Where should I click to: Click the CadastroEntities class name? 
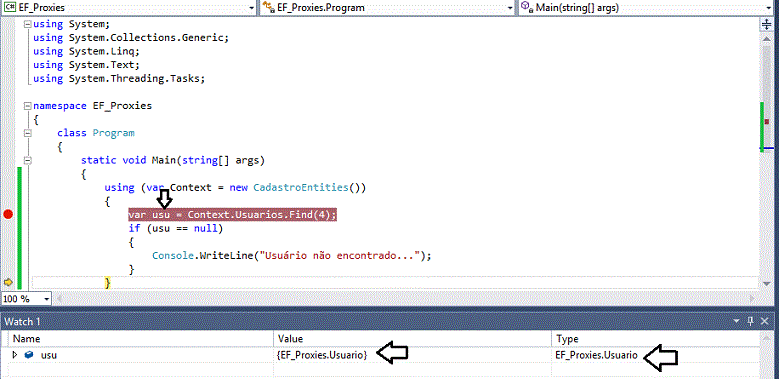pos(301,187)
